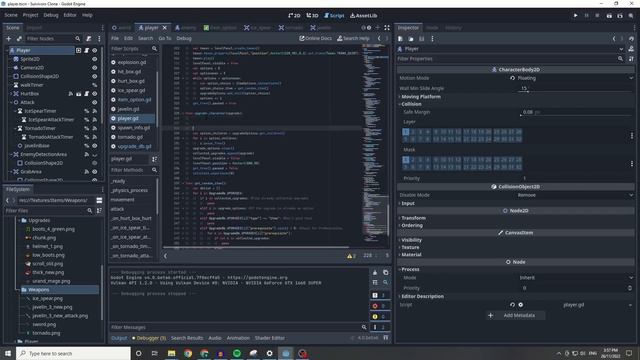Open Search Help
Image resolution: width=640 pixels, height=360 pixels.
tap(353, 38)
